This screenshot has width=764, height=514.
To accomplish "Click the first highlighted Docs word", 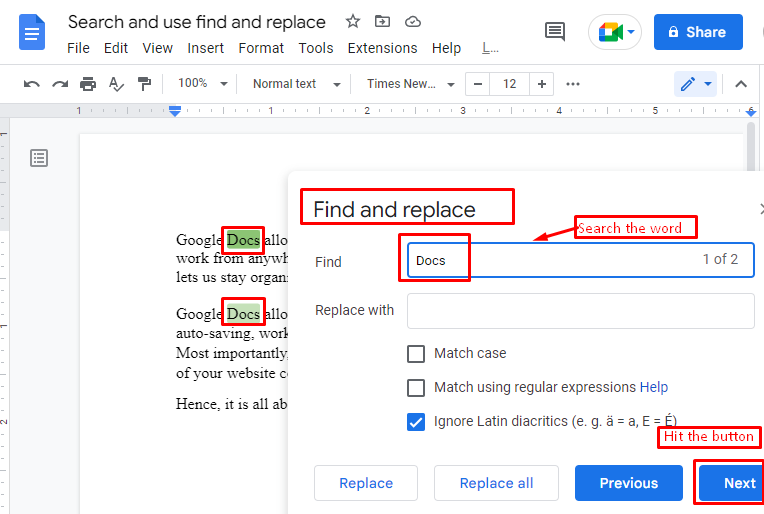I will pyautogui.click(x=243, y=240).
